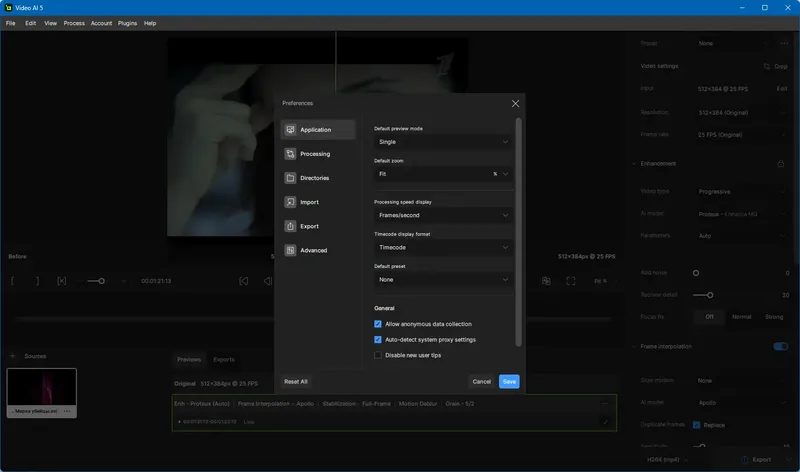Click the Import section icon in Preferences

tap(290, 202)
